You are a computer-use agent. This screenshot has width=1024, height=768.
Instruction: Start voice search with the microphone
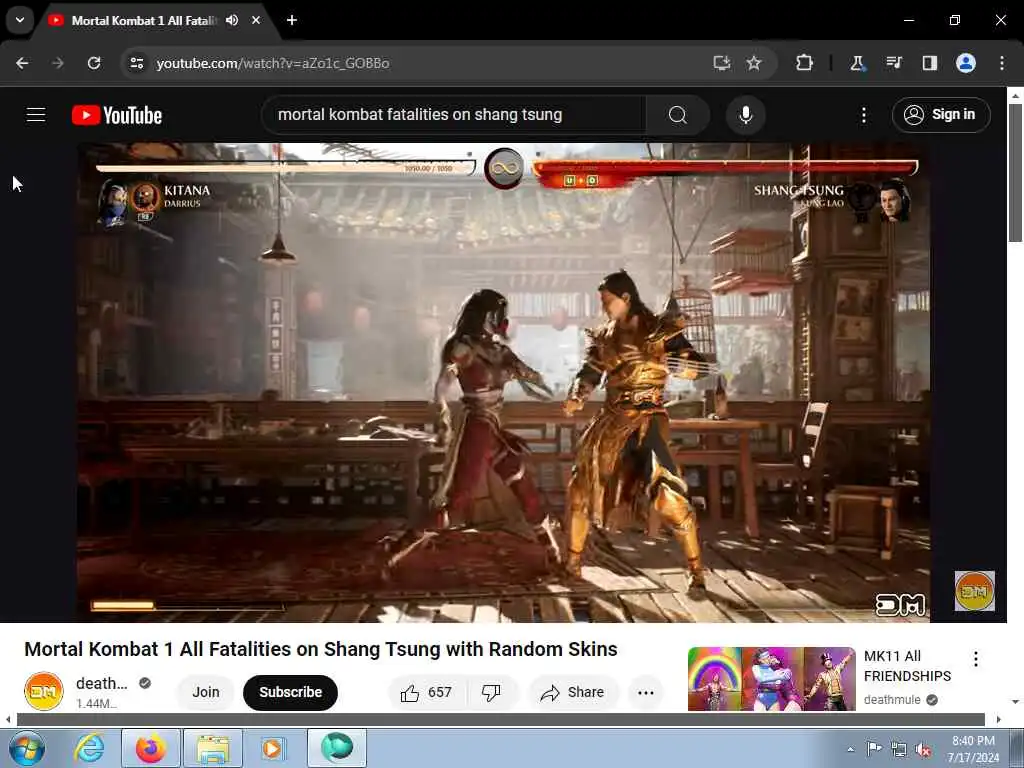tap(745, 115)
